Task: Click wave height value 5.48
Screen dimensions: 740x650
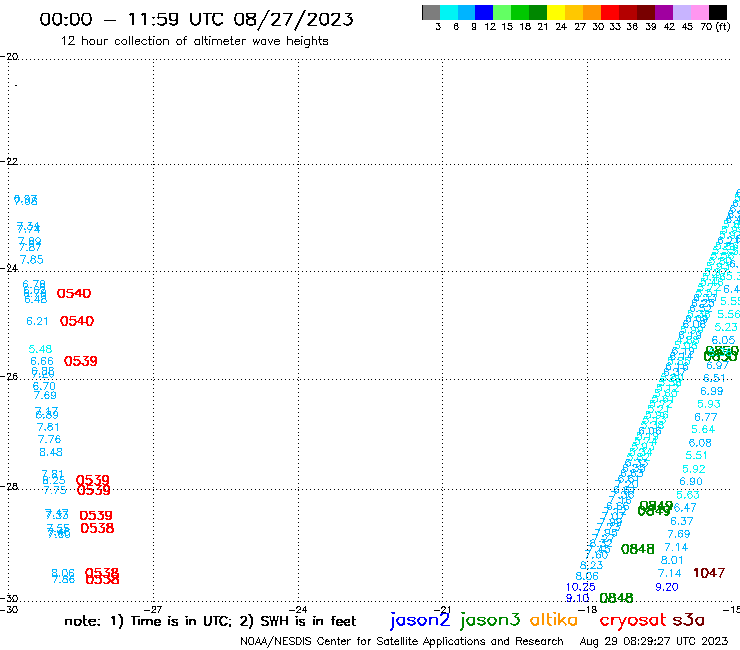Action: (x=40, y=349)
